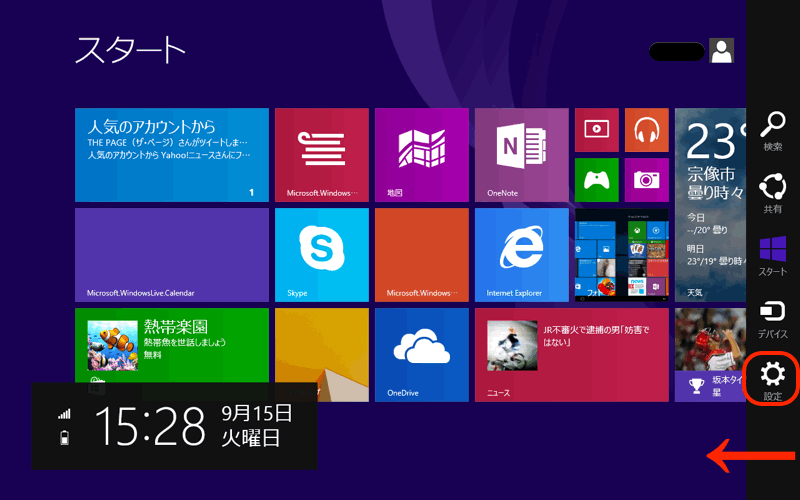
Task: Open the Internet Explorer tile
Action: click(521, 254)
